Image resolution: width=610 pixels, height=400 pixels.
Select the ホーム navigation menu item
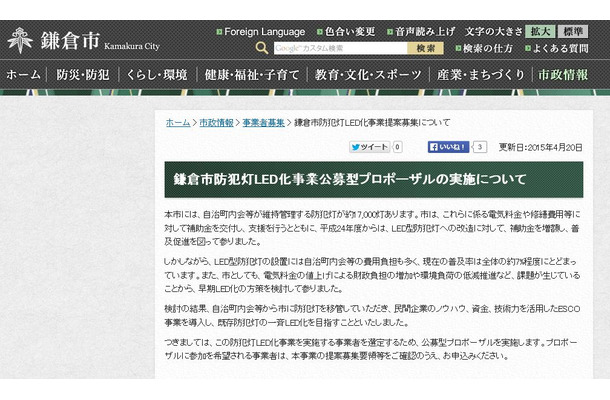(x=23, y=75)
